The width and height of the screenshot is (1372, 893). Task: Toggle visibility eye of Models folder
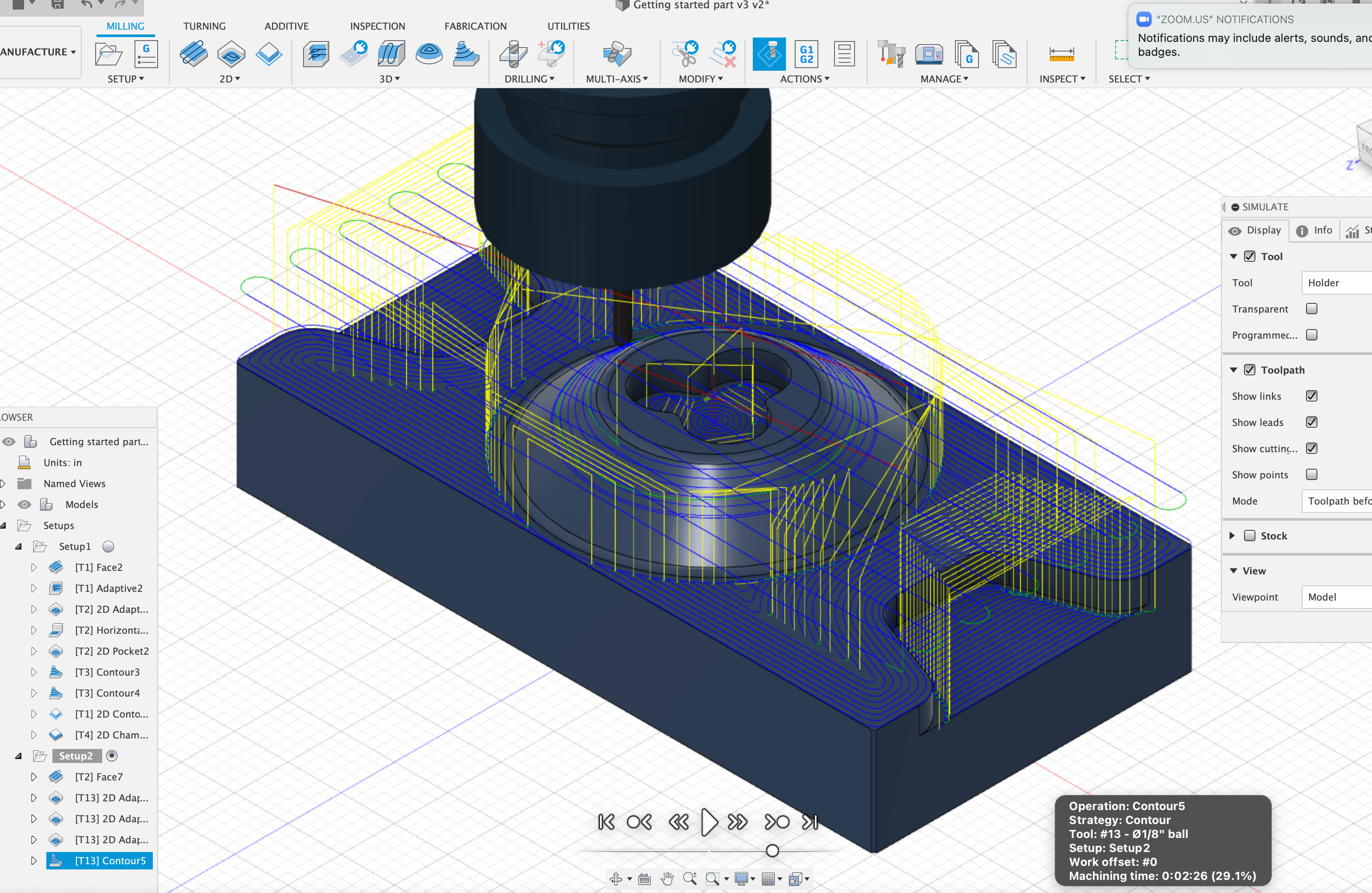[24, 505]
